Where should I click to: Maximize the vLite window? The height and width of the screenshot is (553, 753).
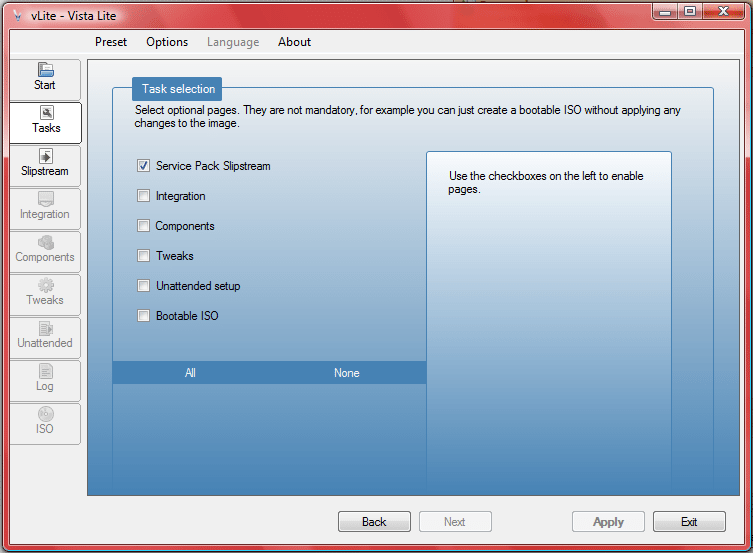tap(690, 11)
